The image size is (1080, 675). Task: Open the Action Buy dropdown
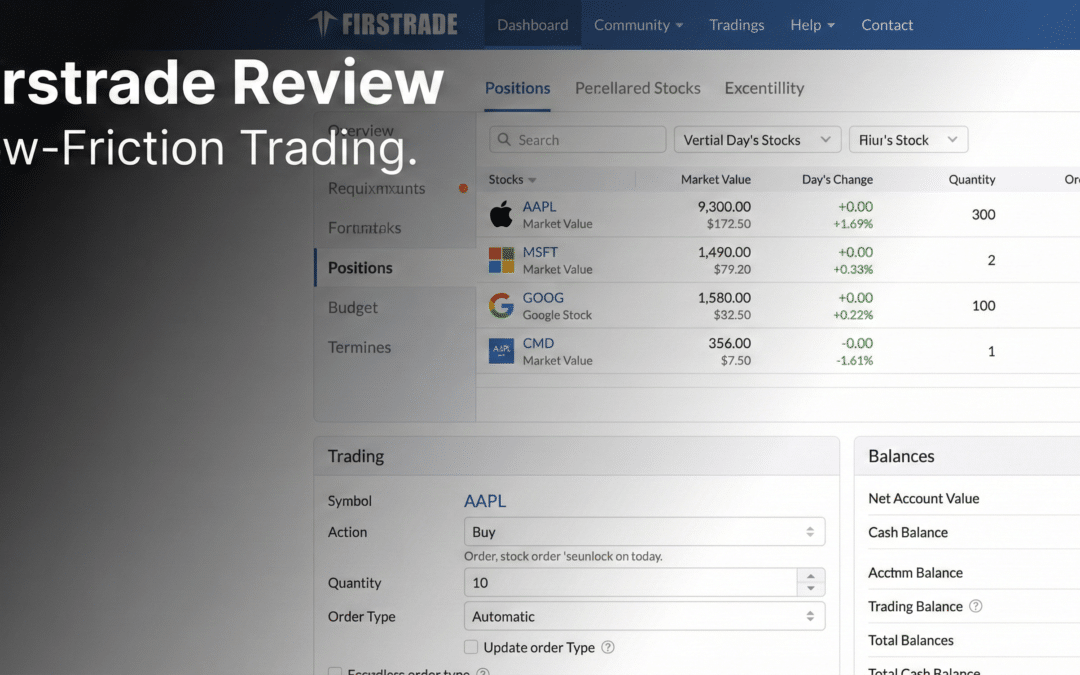click(644, 532)
